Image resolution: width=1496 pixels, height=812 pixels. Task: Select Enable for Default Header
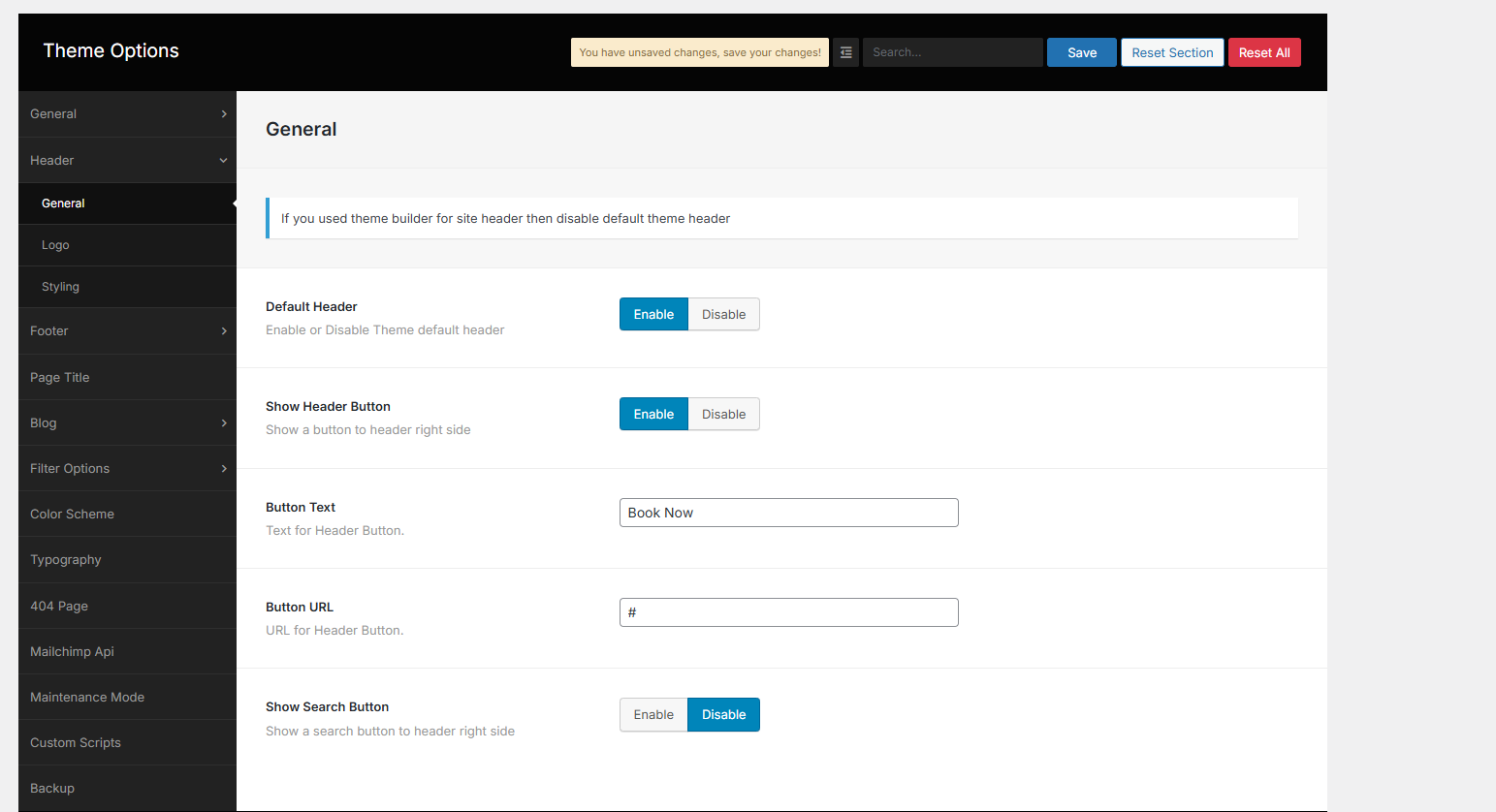click(653, 315)
